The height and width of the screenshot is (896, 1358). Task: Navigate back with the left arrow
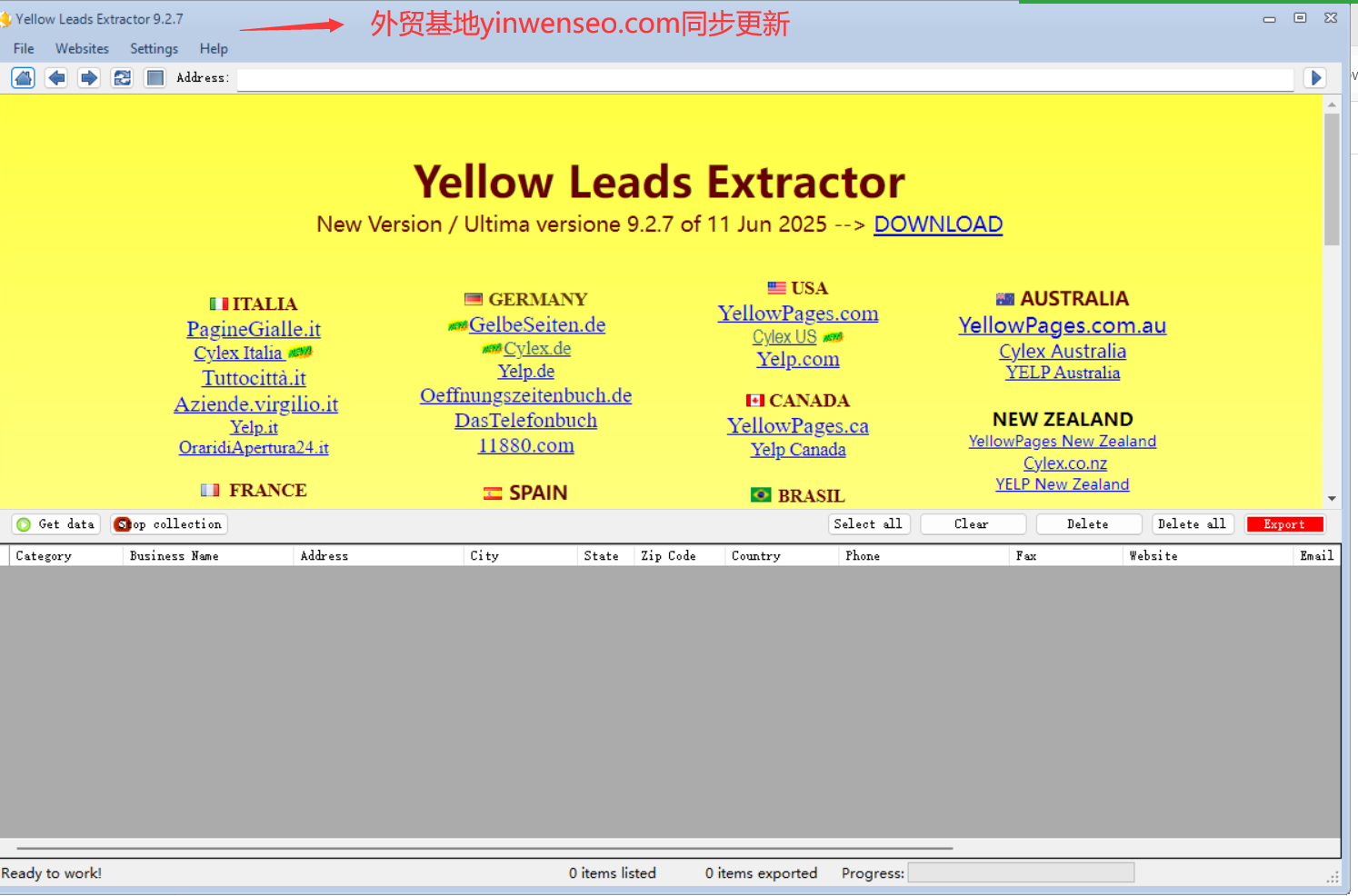pos(56,78)
